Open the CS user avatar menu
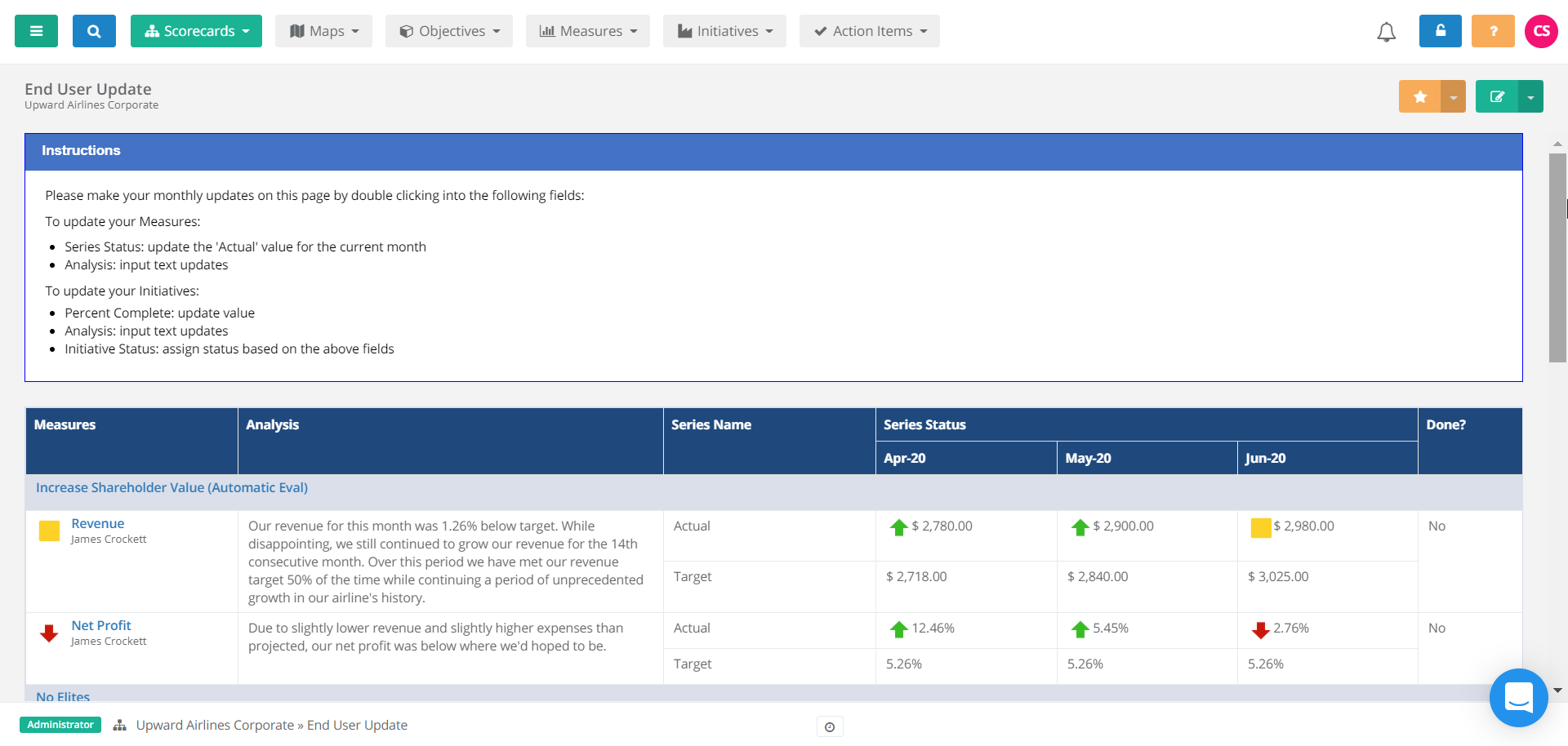This screenshot has width=1568, height=746. pyautogui.click(x=1542, y=30)
